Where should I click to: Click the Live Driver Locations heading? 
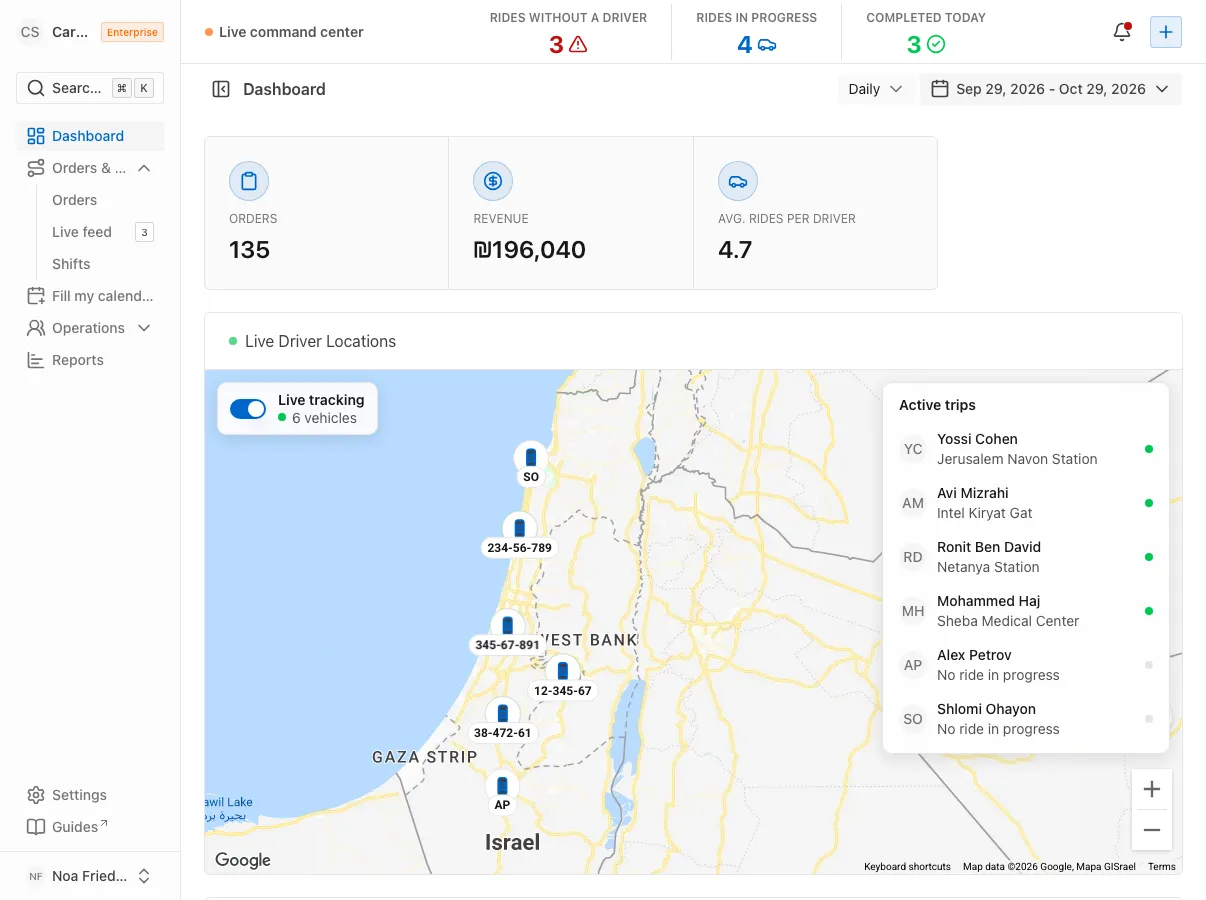(x=320, y=341)
